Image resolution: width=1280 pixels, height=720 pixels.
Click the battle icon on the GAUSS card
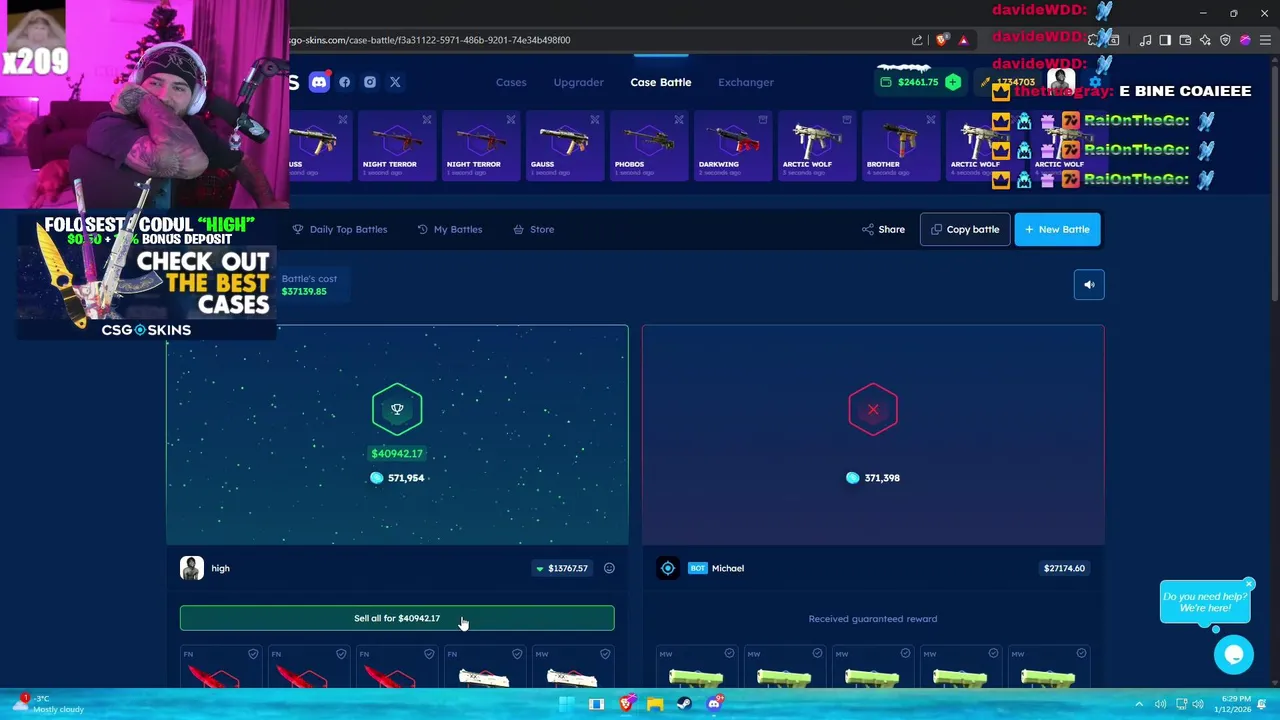tap(595, 120)
